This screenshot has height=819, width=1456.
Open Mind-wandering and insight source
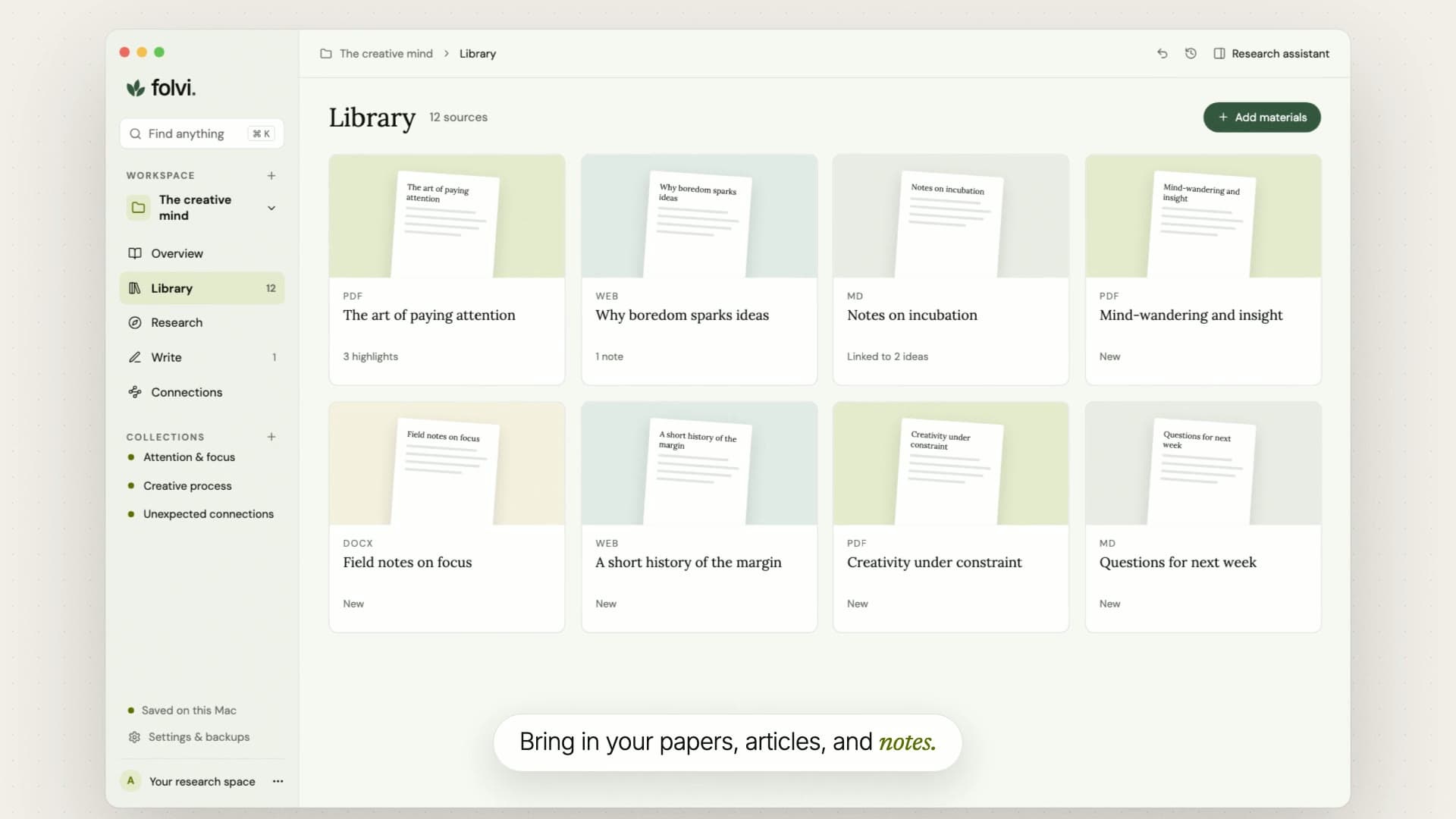[1203, 269]
